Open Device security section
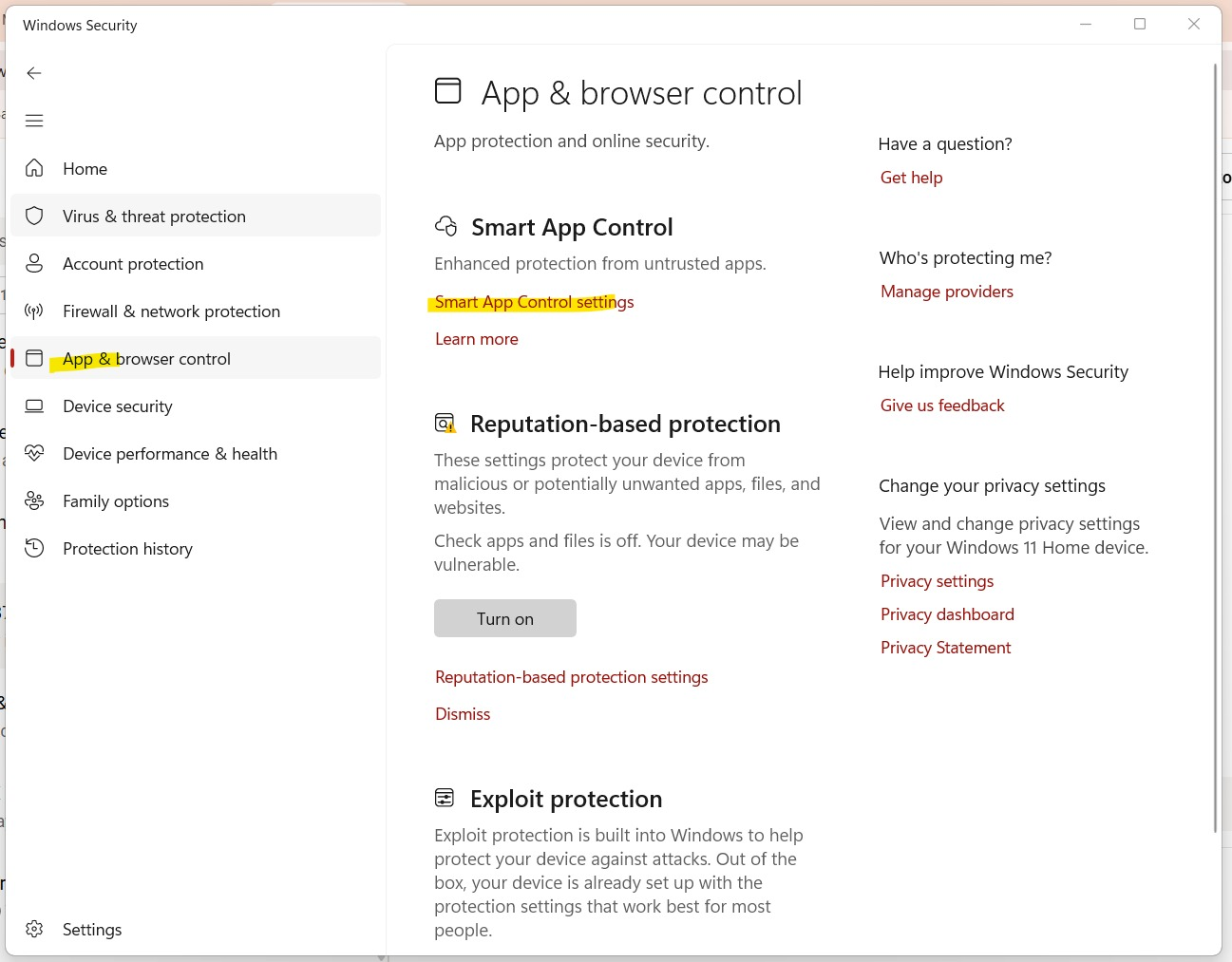The height and width of the screenshot is (962, 1232). [x=196, y=406]
